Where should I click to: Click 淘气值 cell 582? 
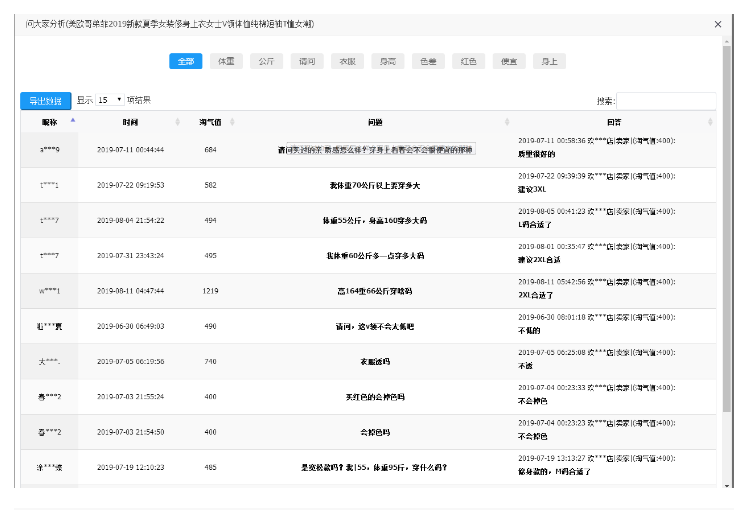210,185
